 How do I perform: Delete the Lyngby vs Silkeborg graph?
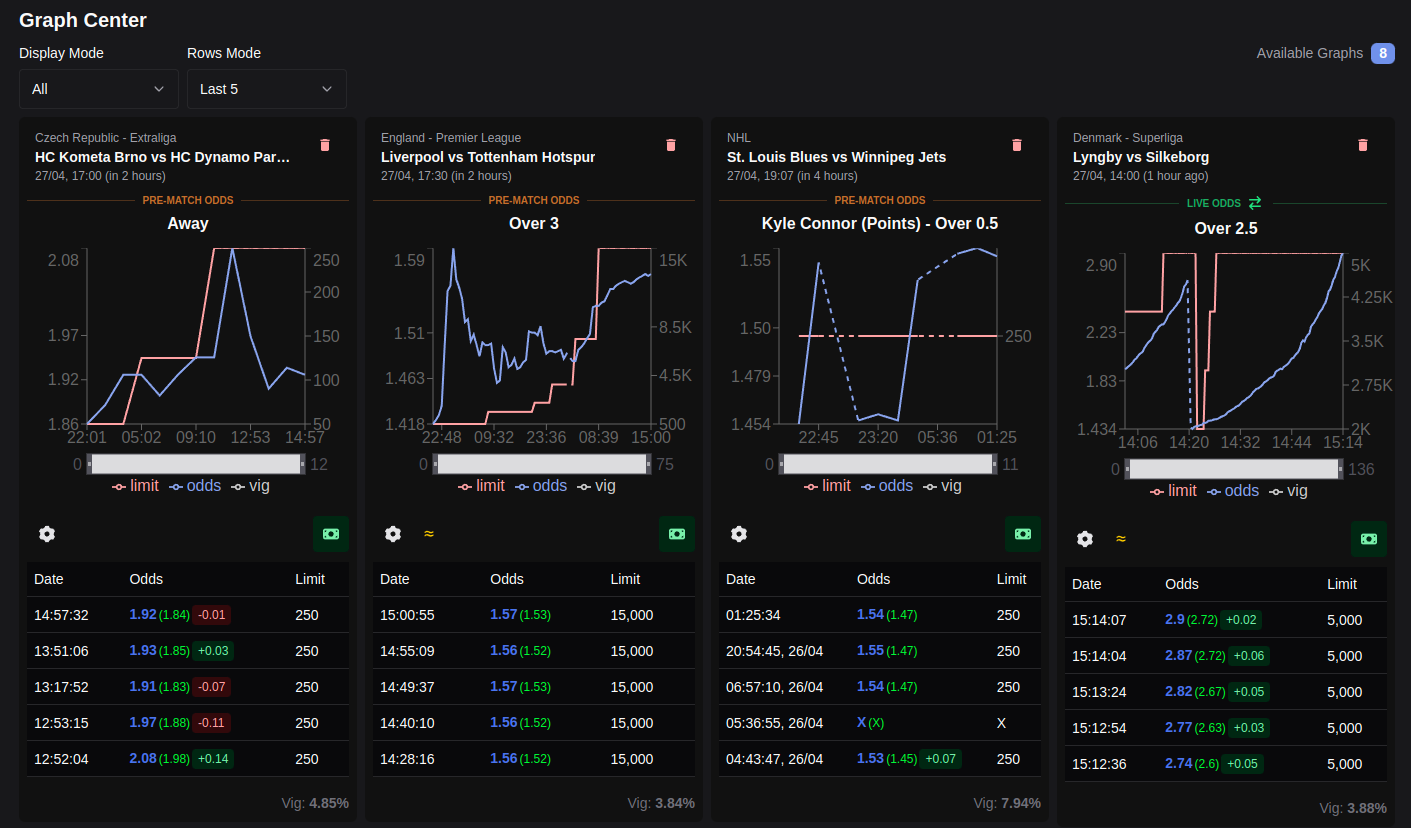(x=1363, y=145)
